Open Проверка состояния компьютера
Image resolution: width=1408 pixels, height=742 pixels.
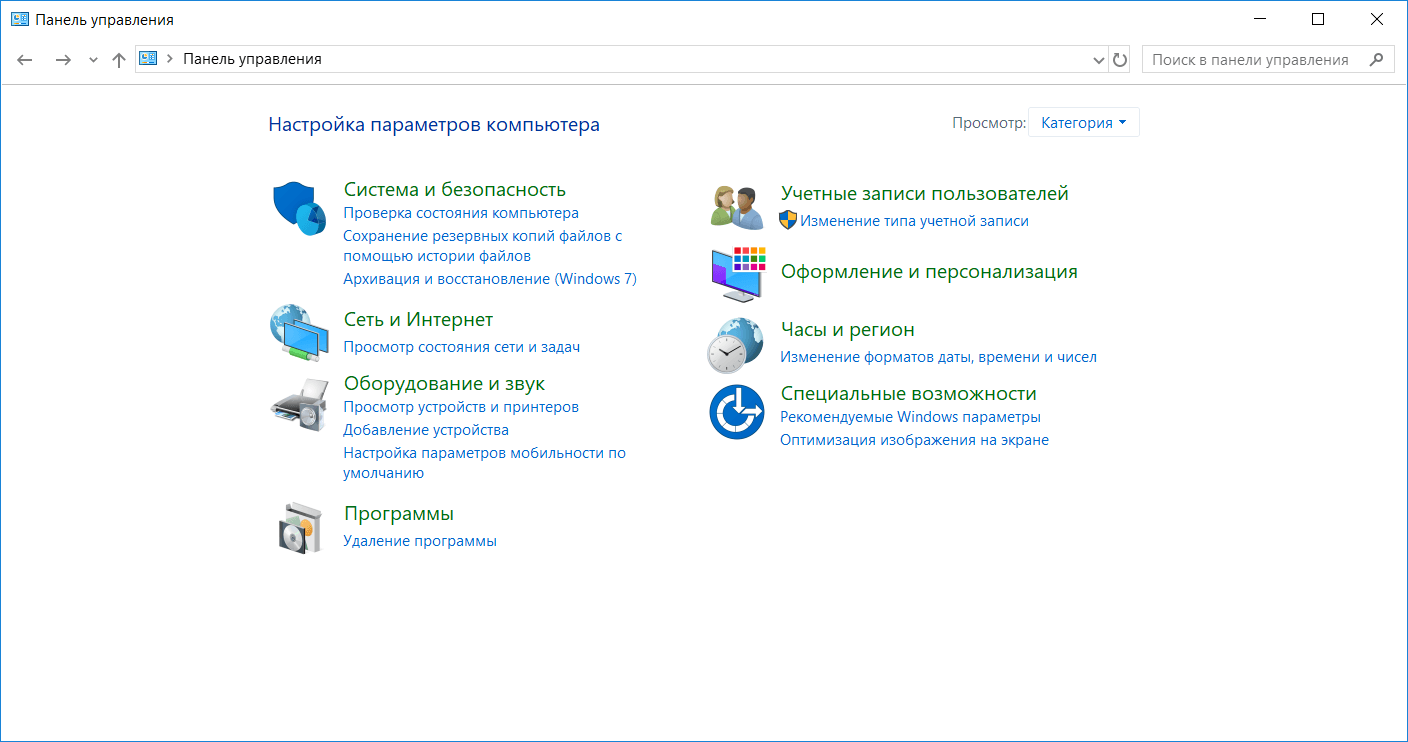pos(461,213)
